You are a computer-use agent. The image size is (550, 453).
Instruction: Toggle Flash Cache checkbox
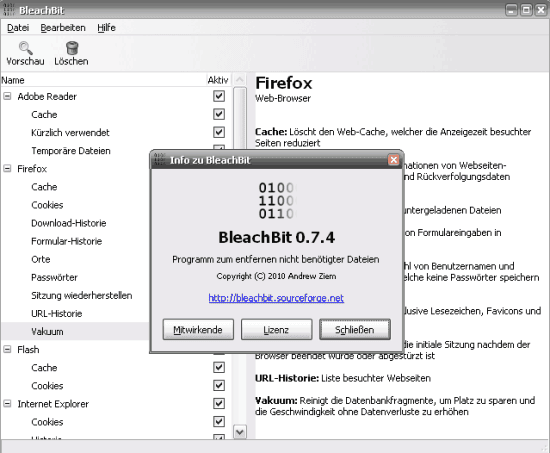[219, 367]
